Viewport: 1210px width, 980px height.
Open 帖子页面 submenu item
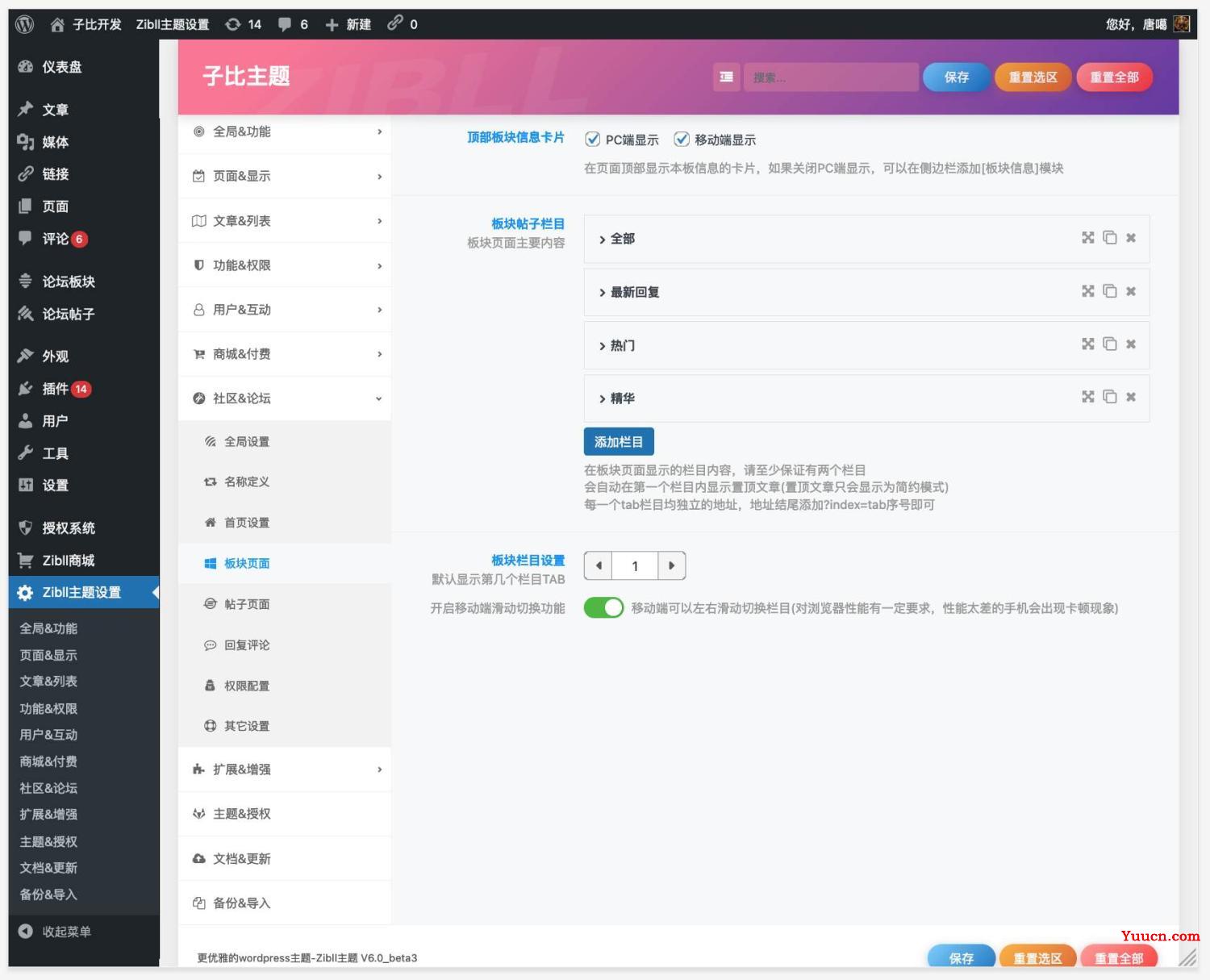pyautogui.click(x=285, y=603)
